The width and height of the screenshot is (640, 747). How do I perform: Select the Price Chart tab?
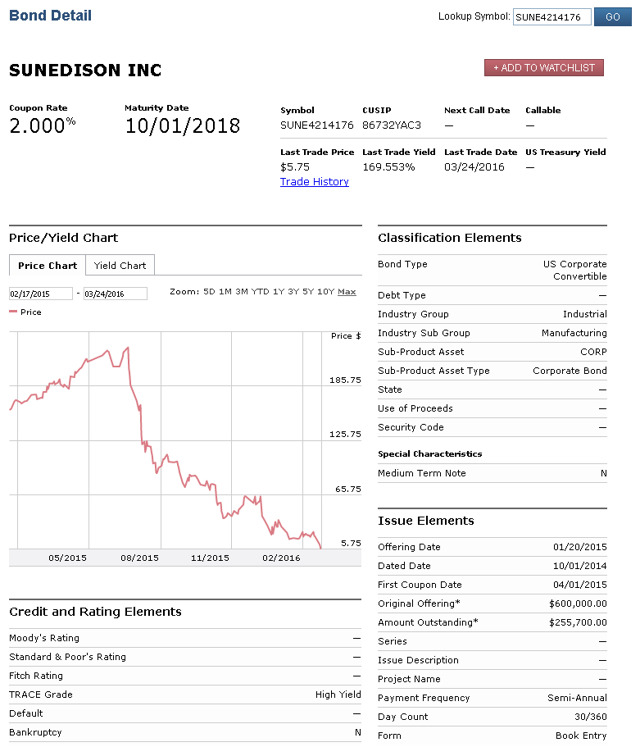(x=47, y=265)
